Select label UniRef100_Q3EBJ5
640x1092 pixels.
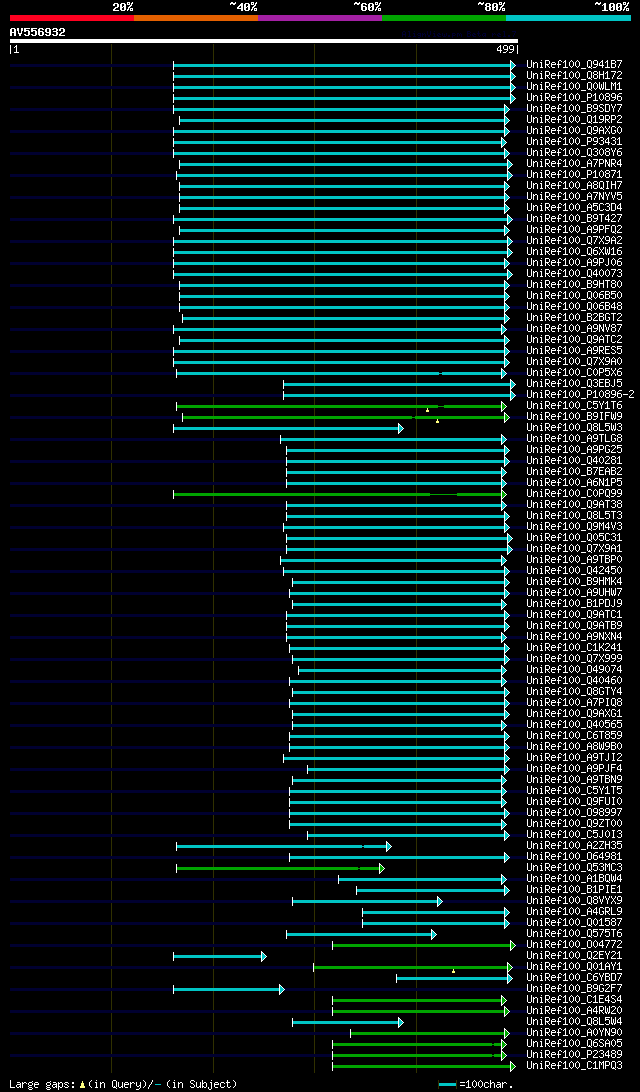pyautogui.click(x=575, y=384)
